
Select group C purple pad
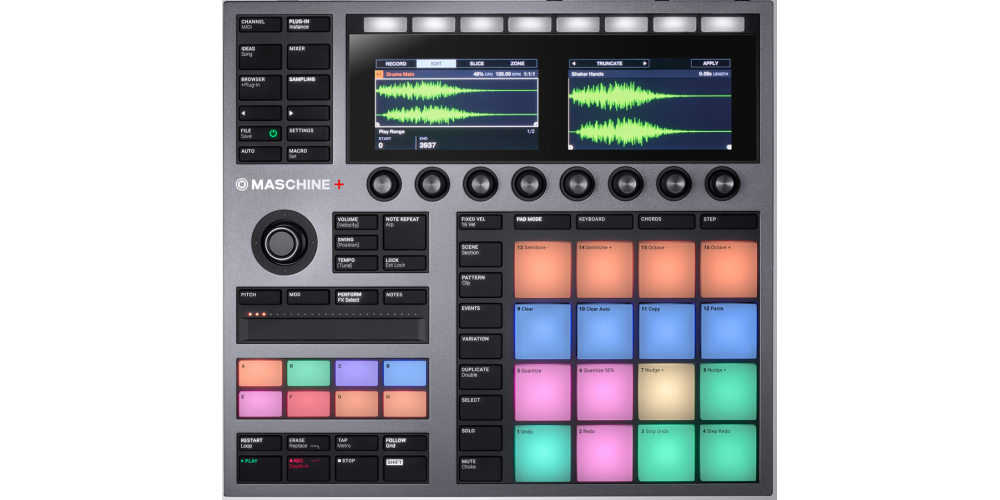(357, 374)
